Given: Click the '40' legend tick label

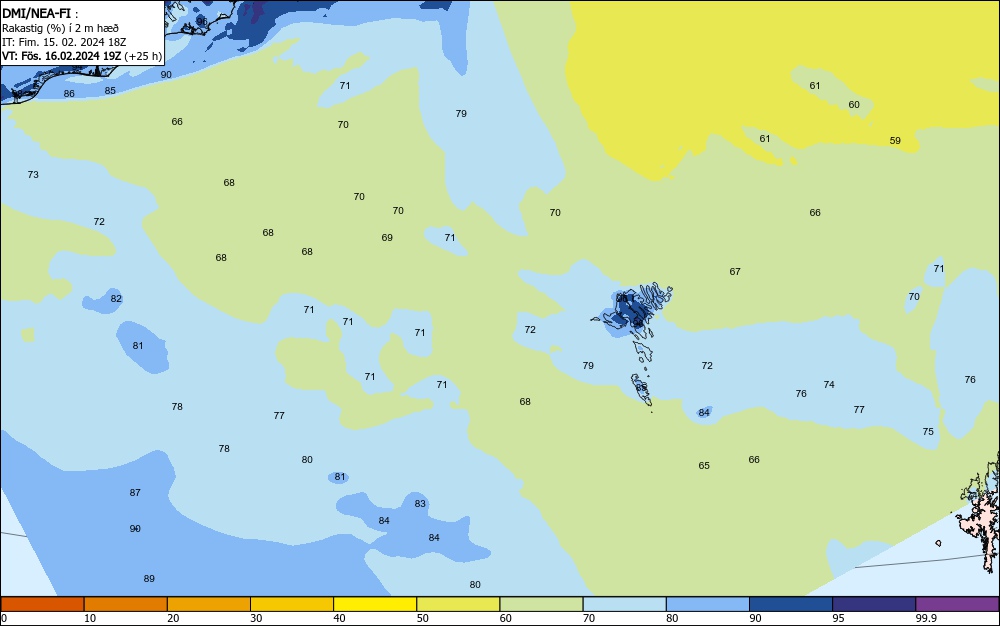Looking at the screenshot, I should tap(339, 618).
